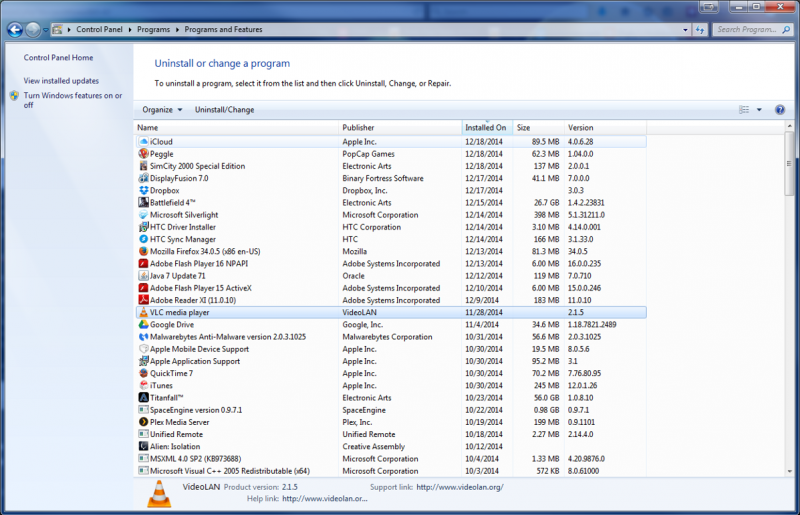The image size is (800, 515).
Task: Click the Malwarebytes Anti-Malware icon
Action: point(143,337)
